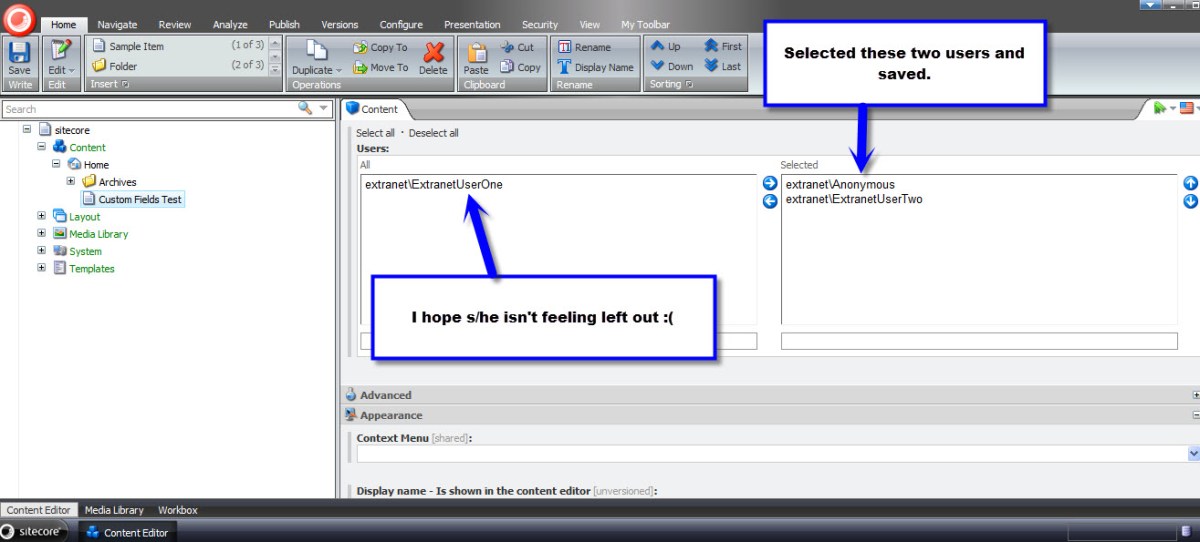Click the Select all link
The height and width of the screenshot is (542, 1200).
[375, 133]
